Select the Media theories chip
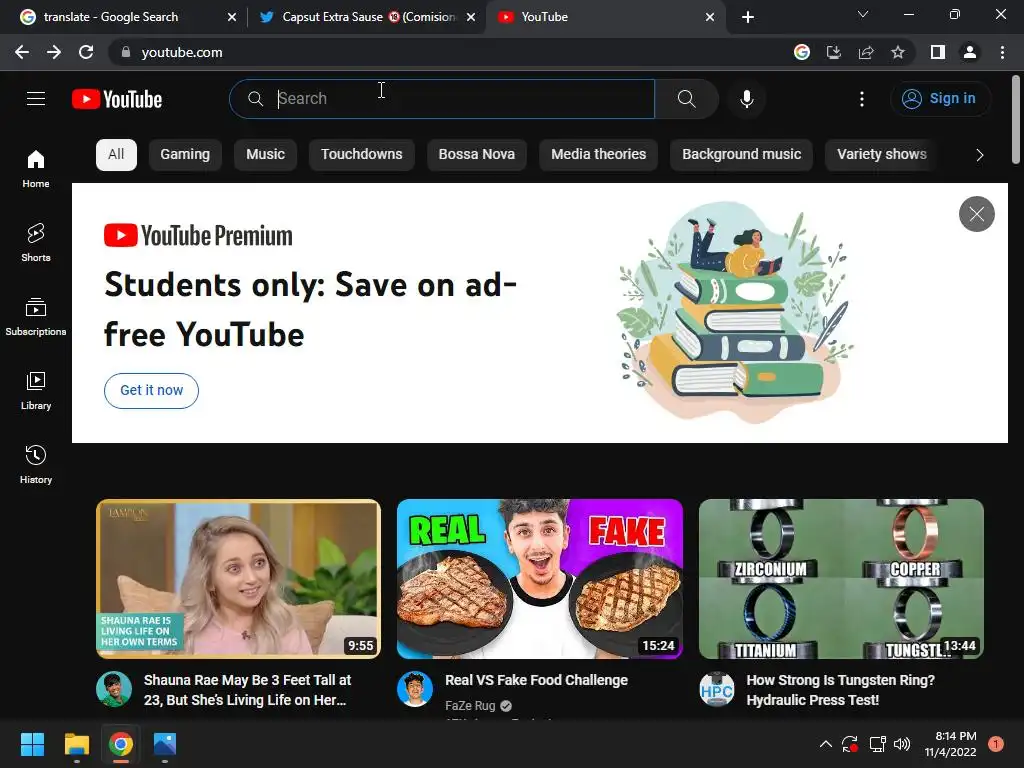 coord(598,155)
